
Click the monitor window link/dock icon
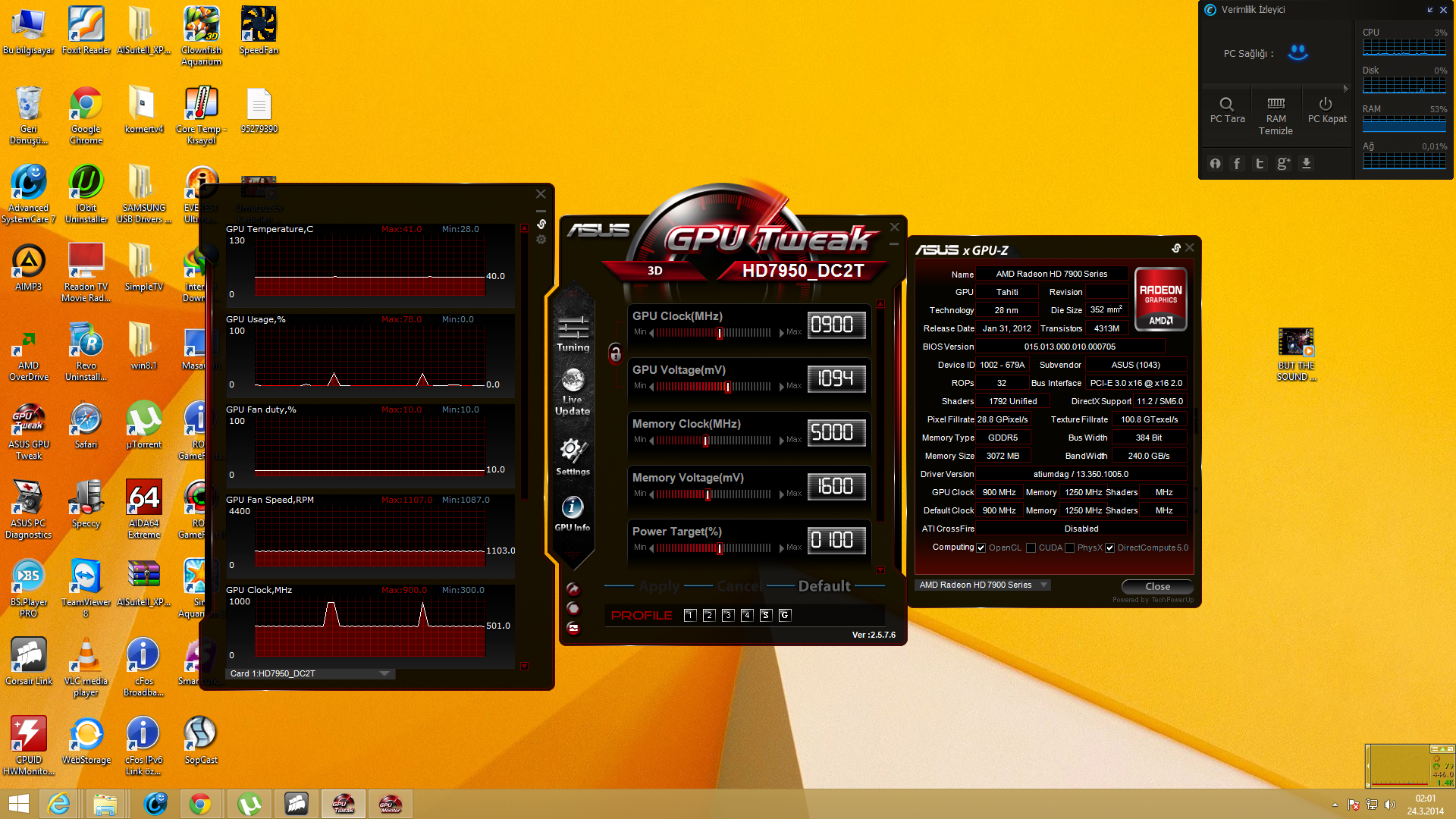(541, 224)
